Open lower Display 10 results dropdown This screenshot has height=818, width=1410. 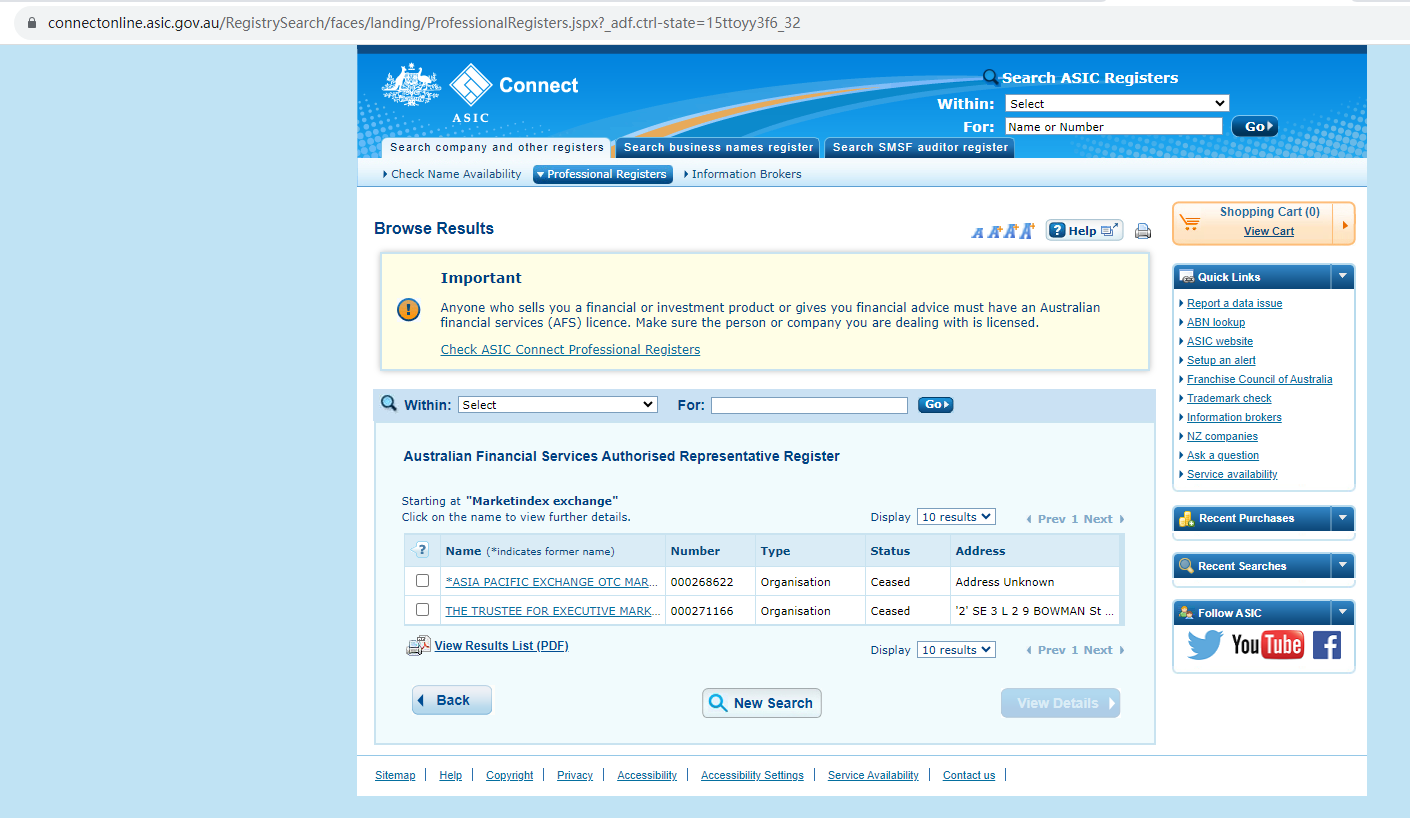pyautogui.click(x=956, y=650)
